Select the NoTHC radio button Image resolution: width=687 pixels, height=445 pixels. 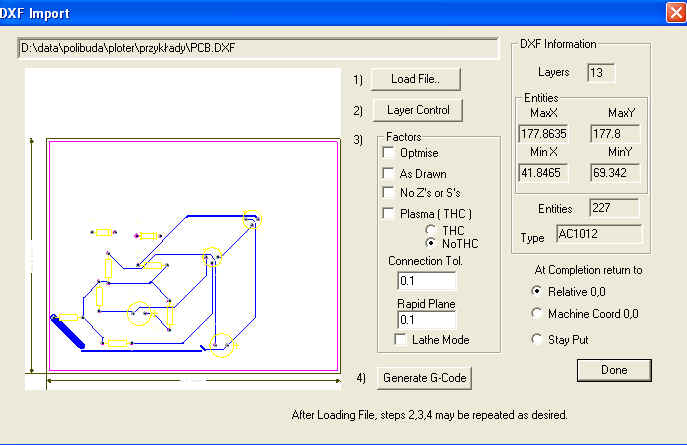(x=431, y=243)
